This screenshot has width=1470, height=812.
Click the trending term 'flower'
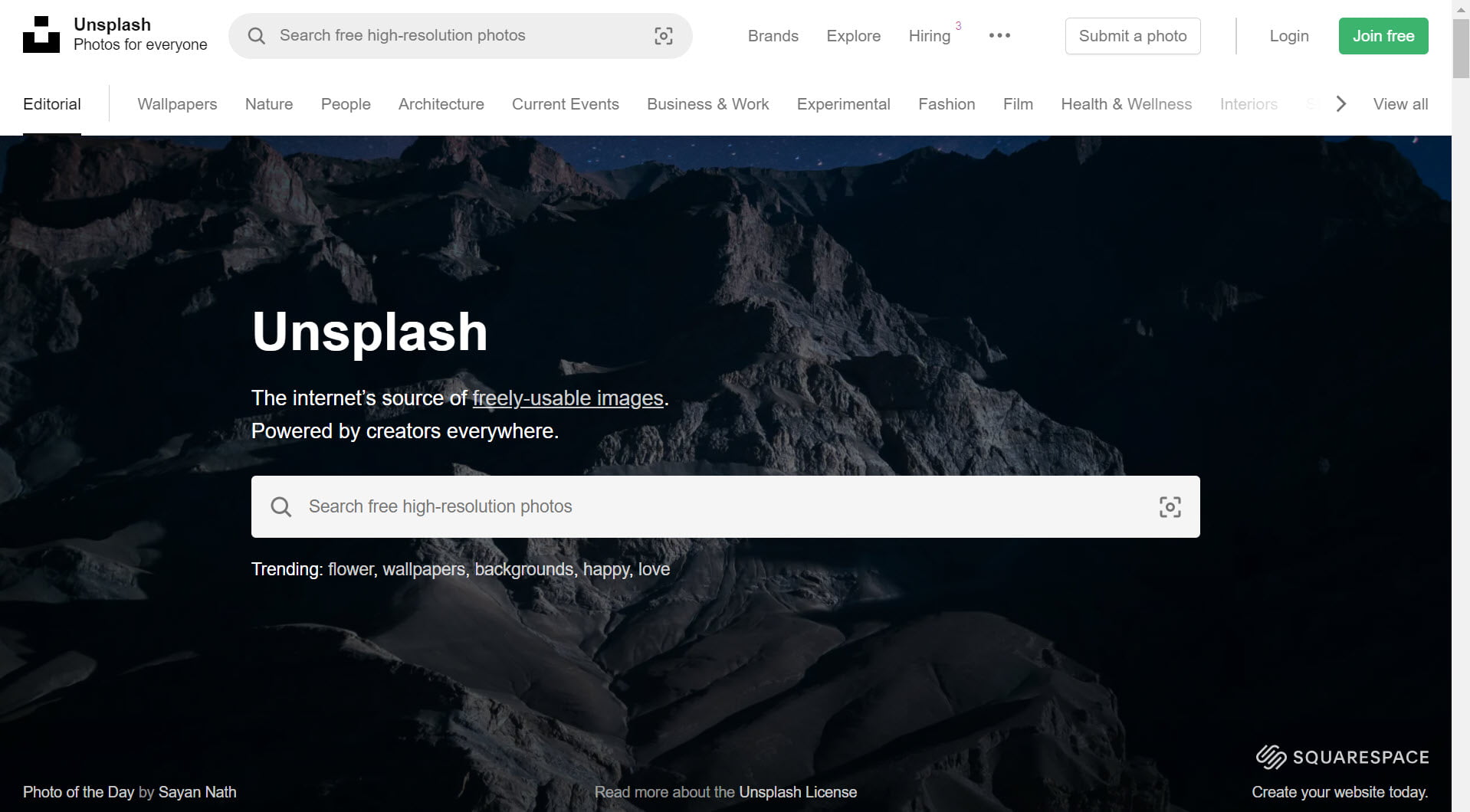(350, 569)
